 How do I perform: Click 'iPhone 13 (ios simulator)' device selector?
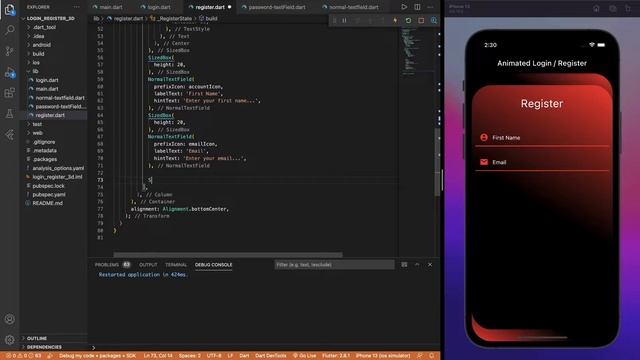coord(382,356)
